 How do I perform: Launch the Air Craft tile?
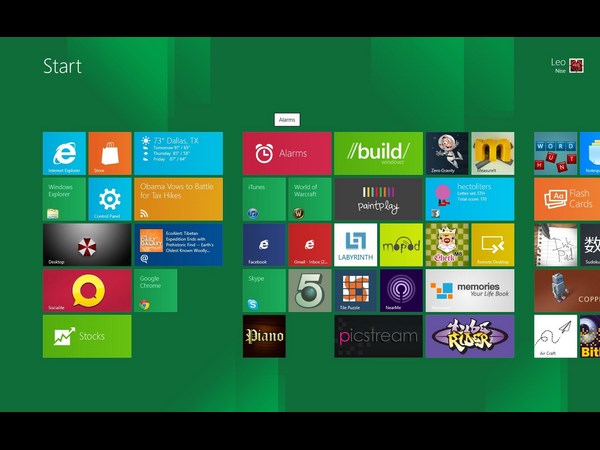(x=556, y=336)
